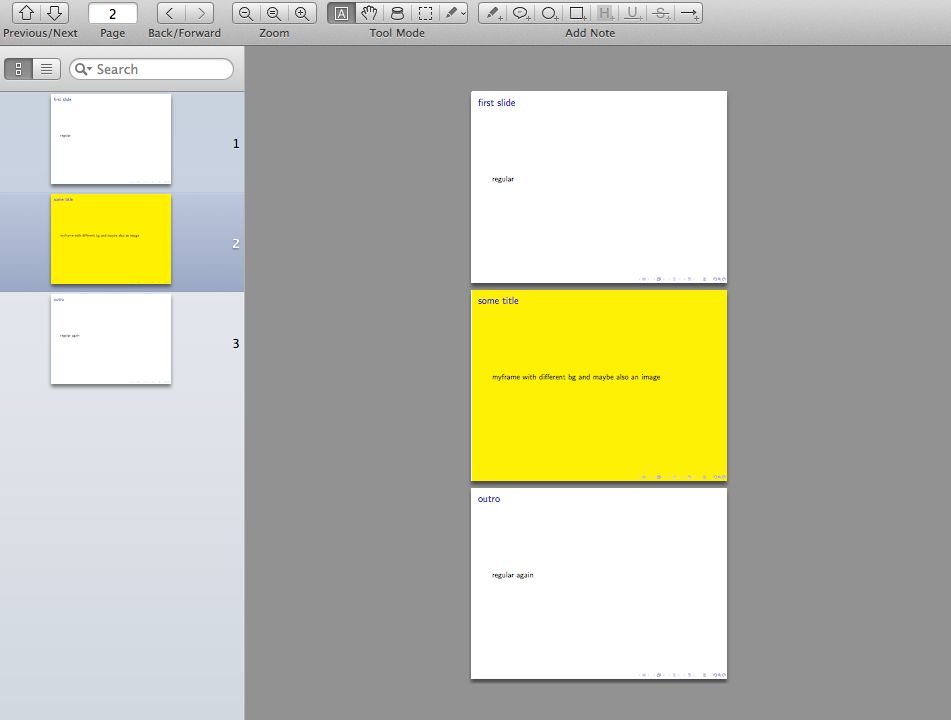Zoom to actual size

[x=274, y=13]
